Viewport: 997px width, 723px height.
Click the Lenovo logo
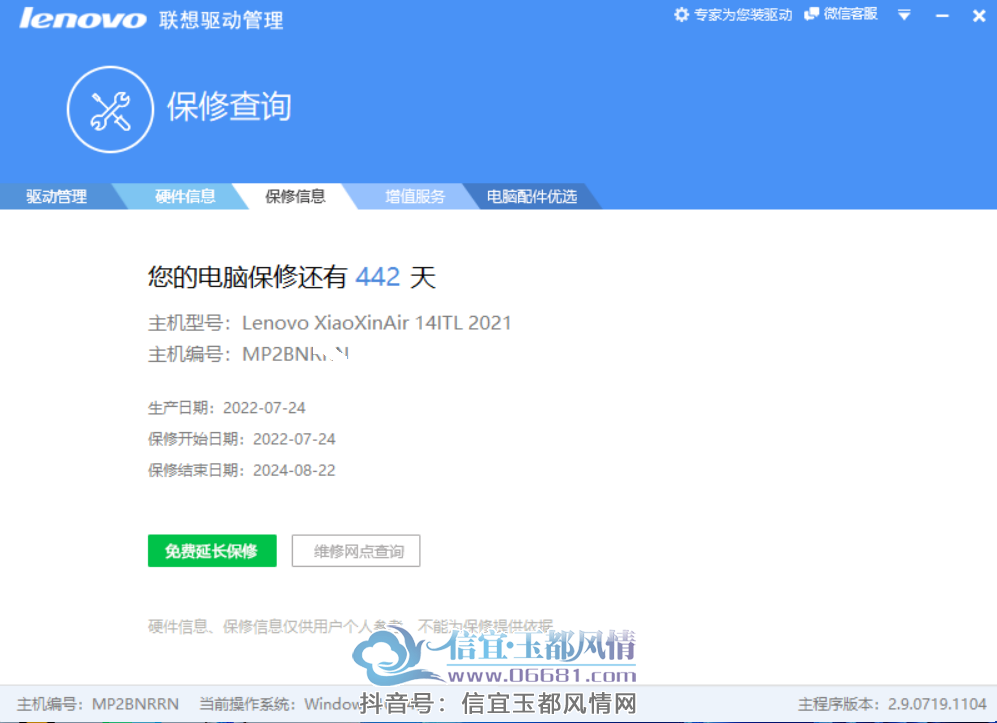tap(83, 18)
